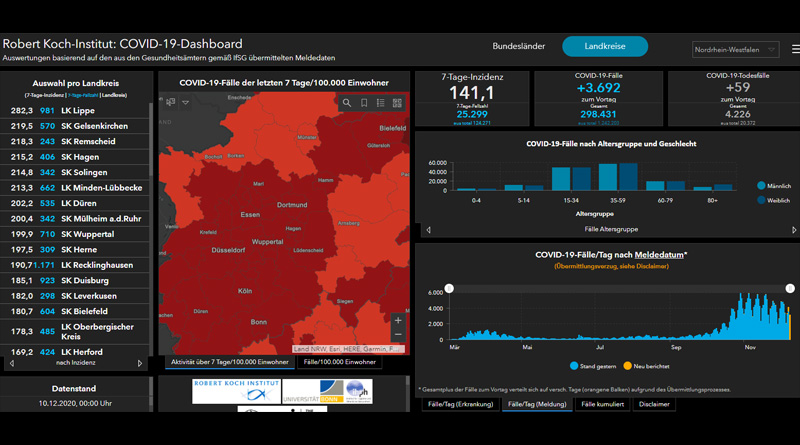Click the Düsseldorf label on the map
Screen dimensions: 800x445
tap(228, 250)
